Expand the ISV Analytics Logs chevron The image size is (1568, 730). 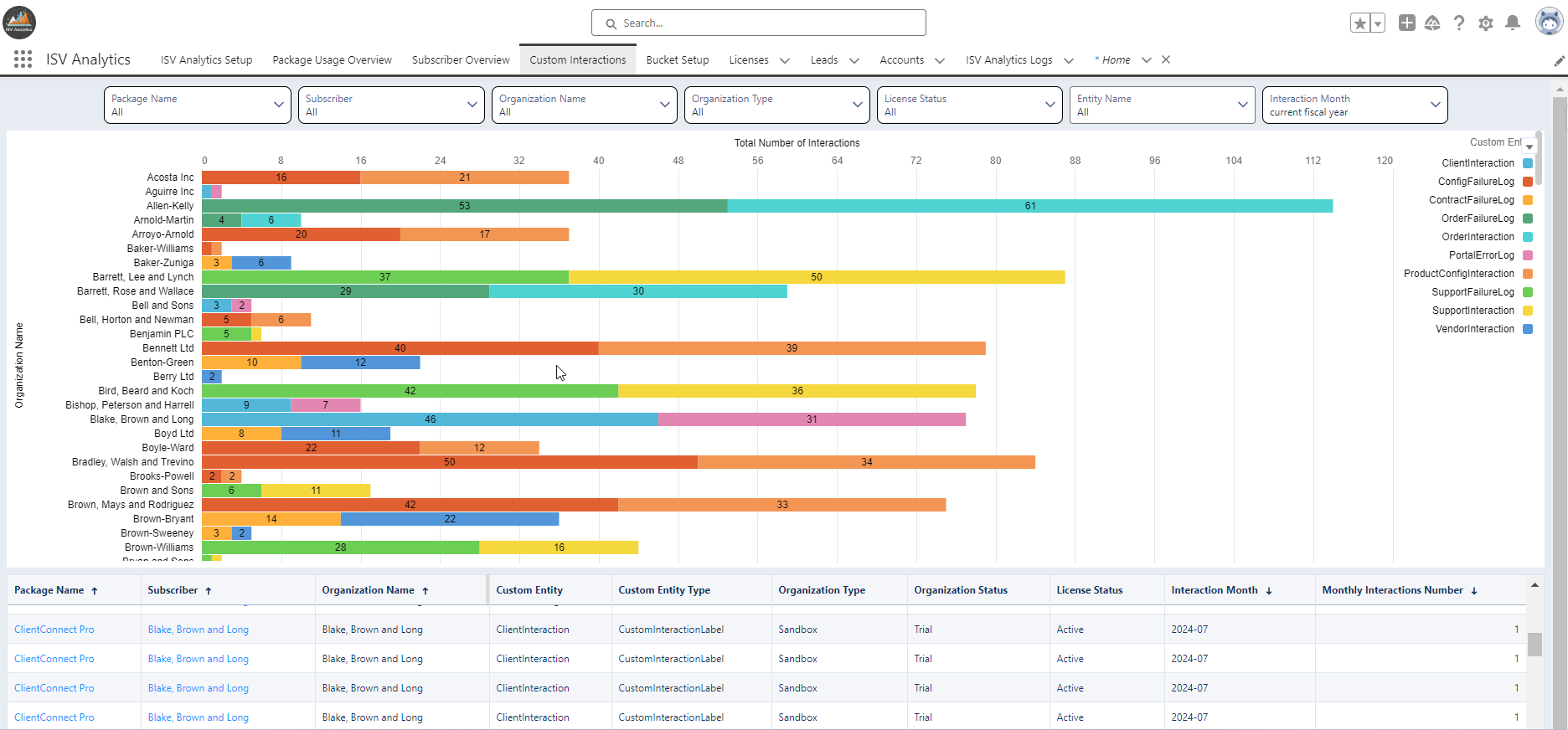coord(1069,60)
